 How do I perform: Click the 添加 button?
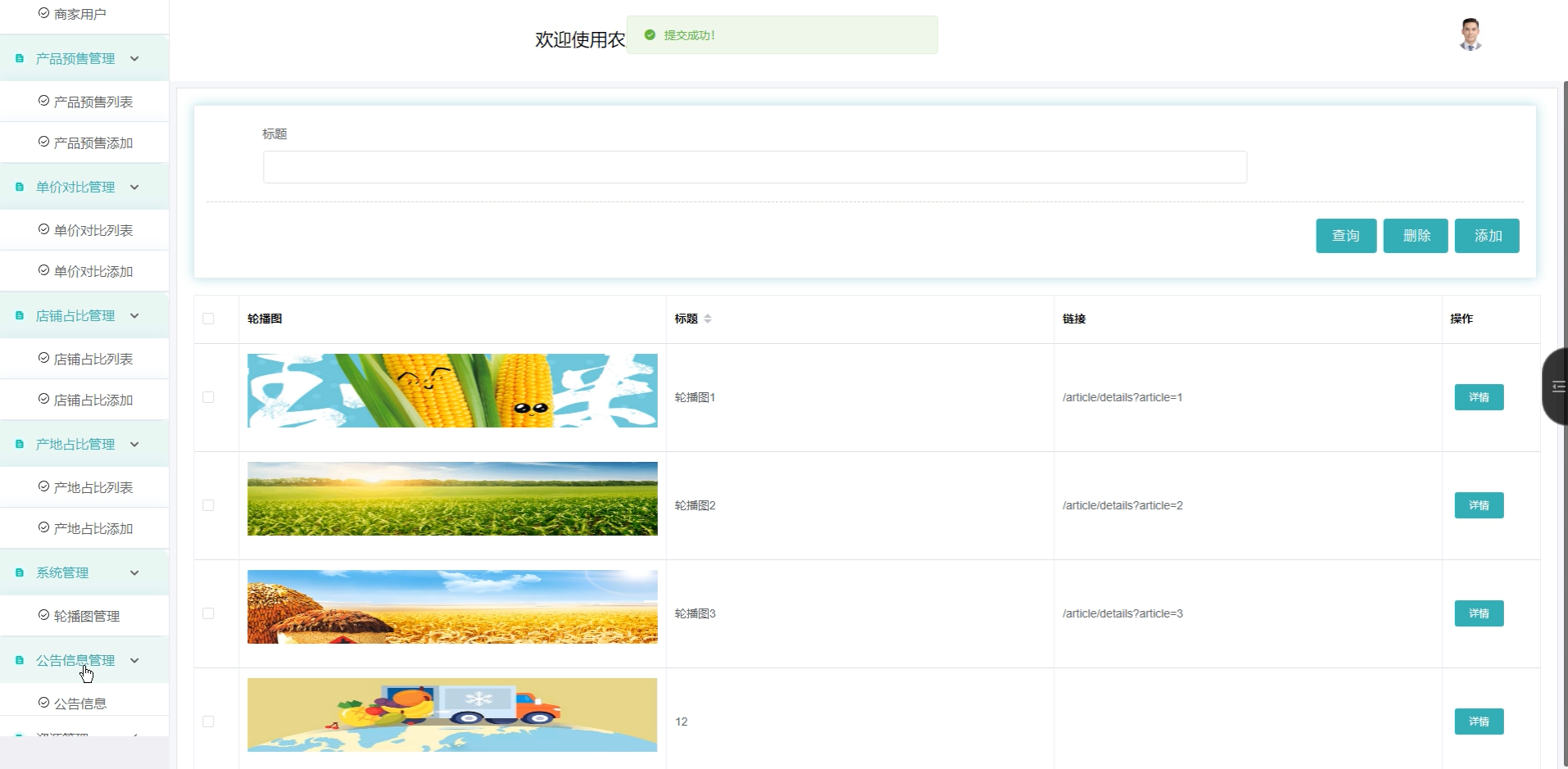point(1487,236)
